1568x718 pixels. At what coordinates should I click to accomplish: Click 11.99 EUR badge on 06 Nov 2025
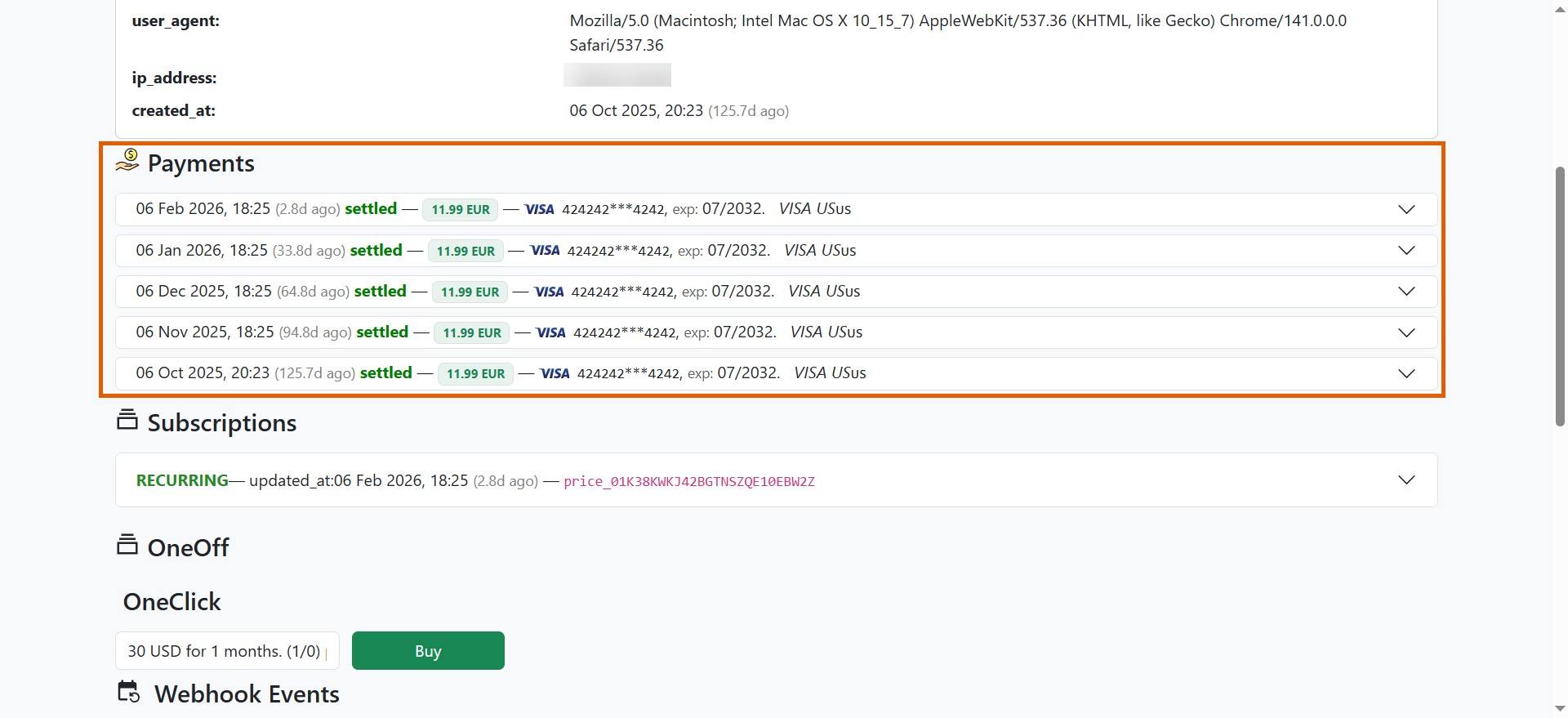coord(472,332)
